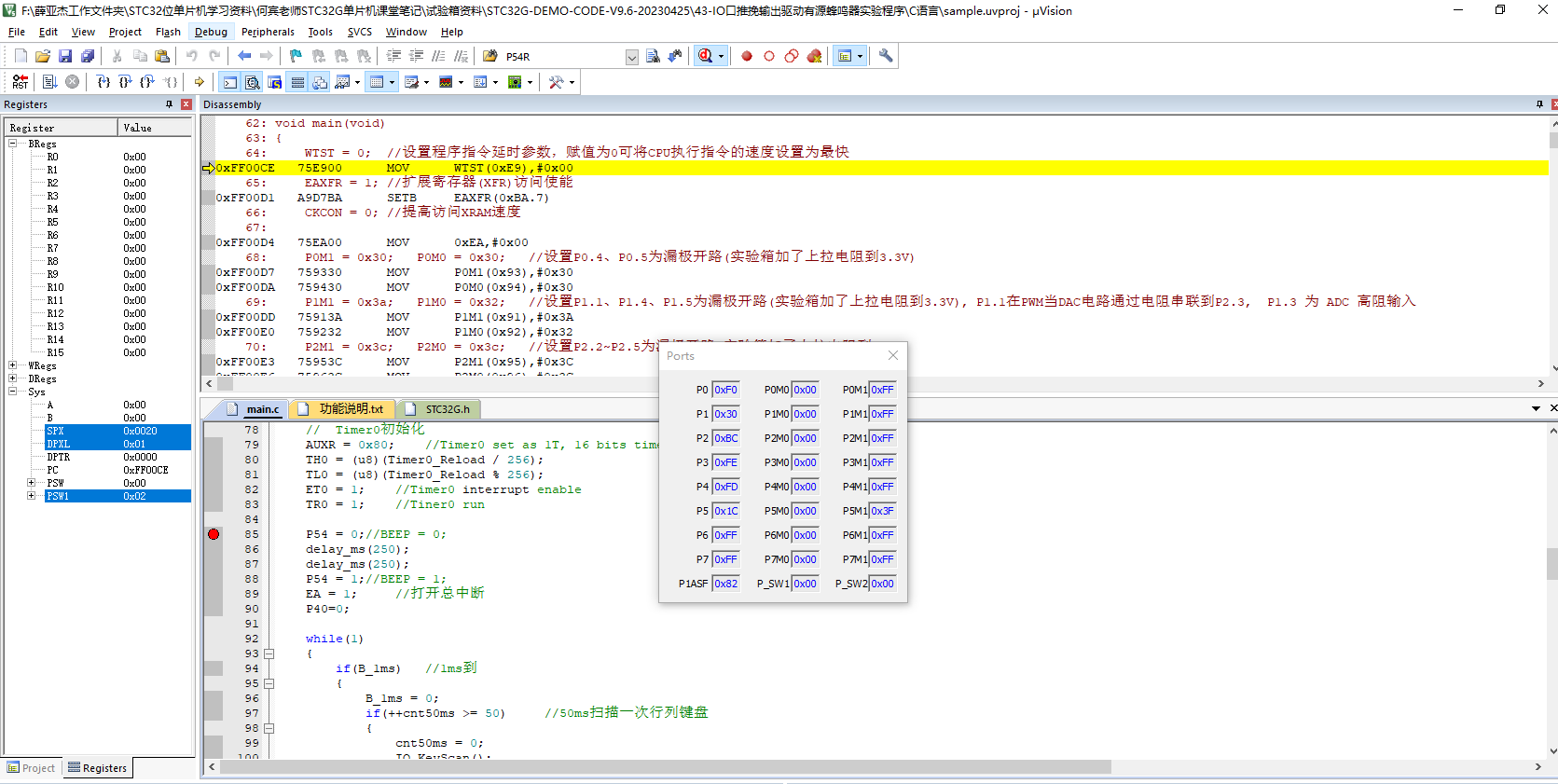Image resolution: width=1558 pixels, height=784 pixels.
Task: Insert a breakpoint with the red dot icon
Action: [747, 56]
